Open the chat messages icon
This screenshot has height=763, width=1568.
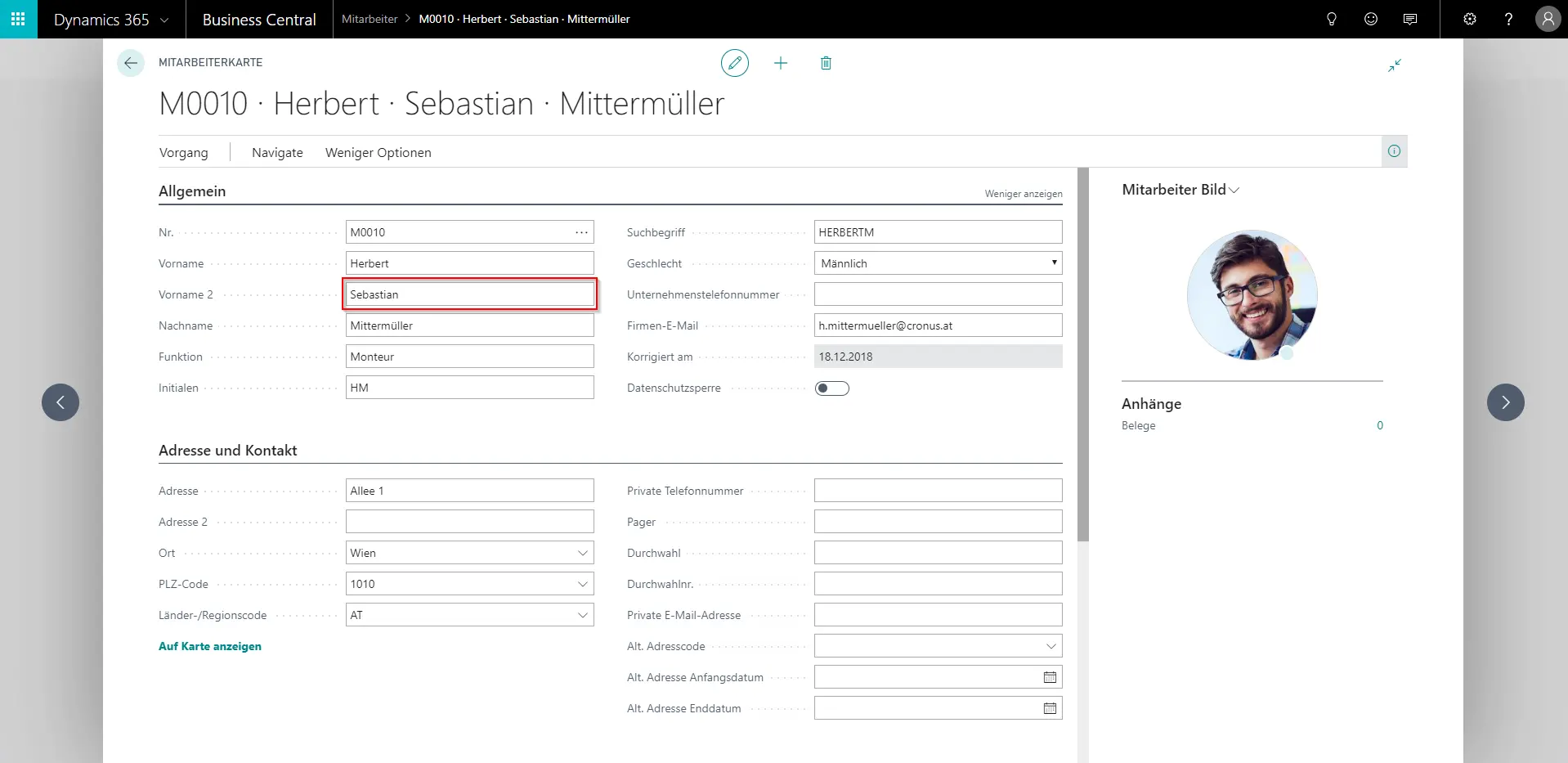point(1410,19)
